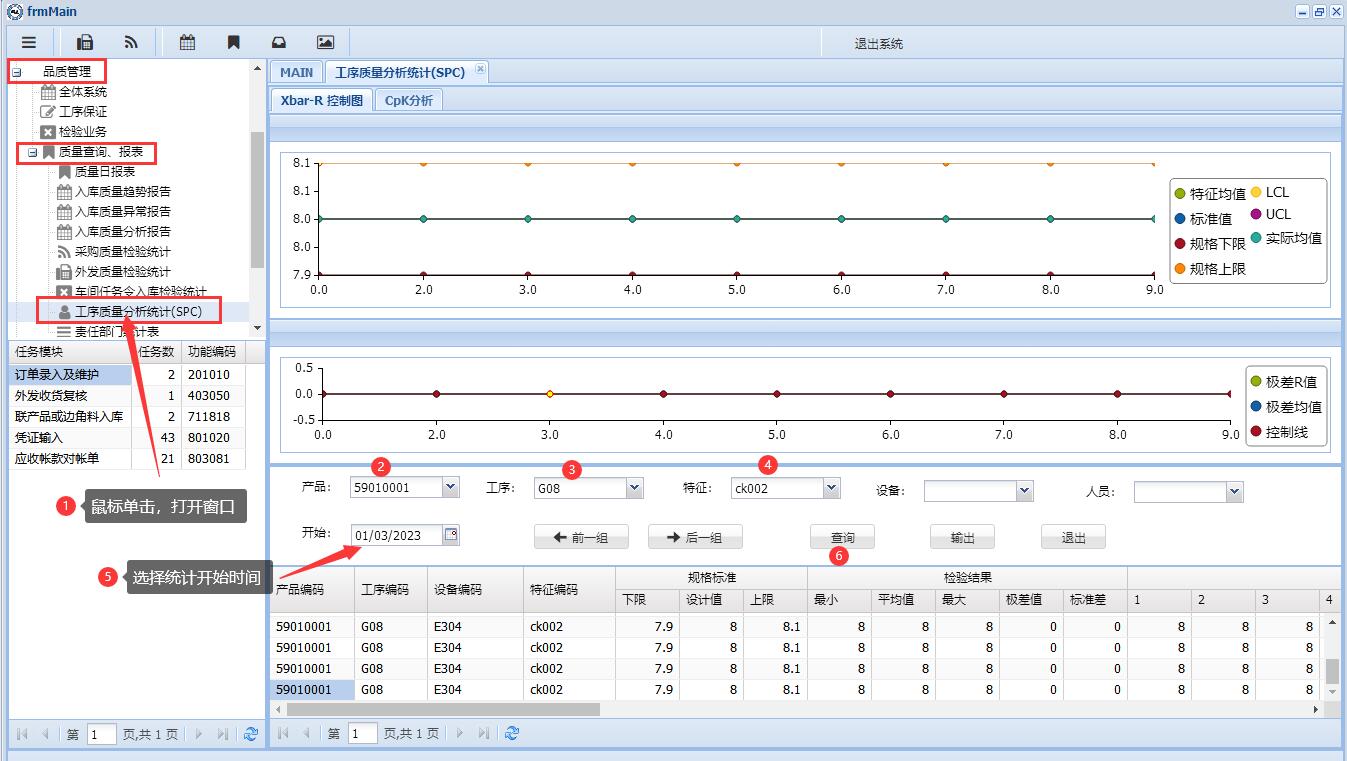Close the 工序质量分析统计(SPC) tab
Screen dimensions: 1347x761
[x=480, y=69]
